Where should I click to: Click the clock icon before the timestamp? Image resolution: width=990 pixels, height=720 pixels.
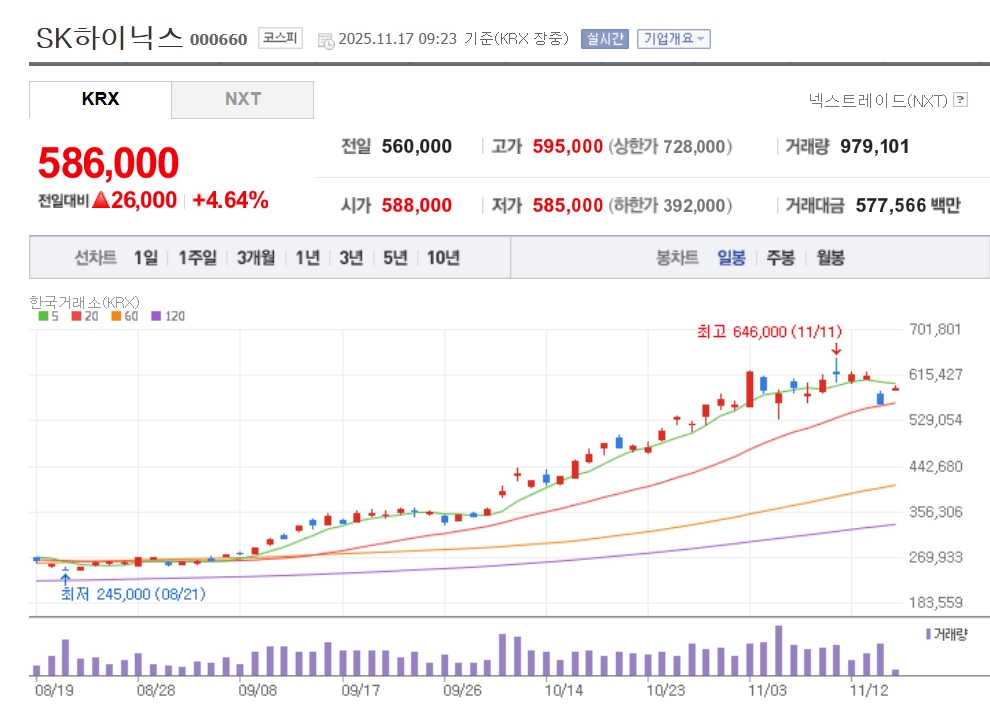click(326, 40)
